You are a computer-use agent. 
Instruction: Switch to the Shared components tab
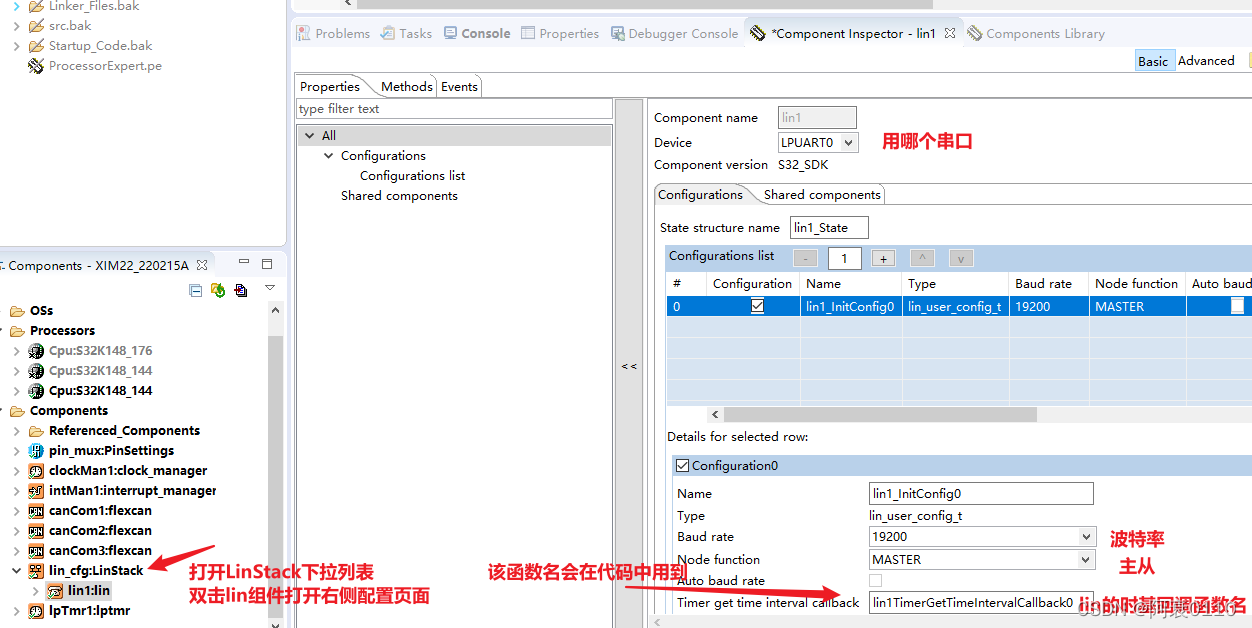[x=821, y=194]
